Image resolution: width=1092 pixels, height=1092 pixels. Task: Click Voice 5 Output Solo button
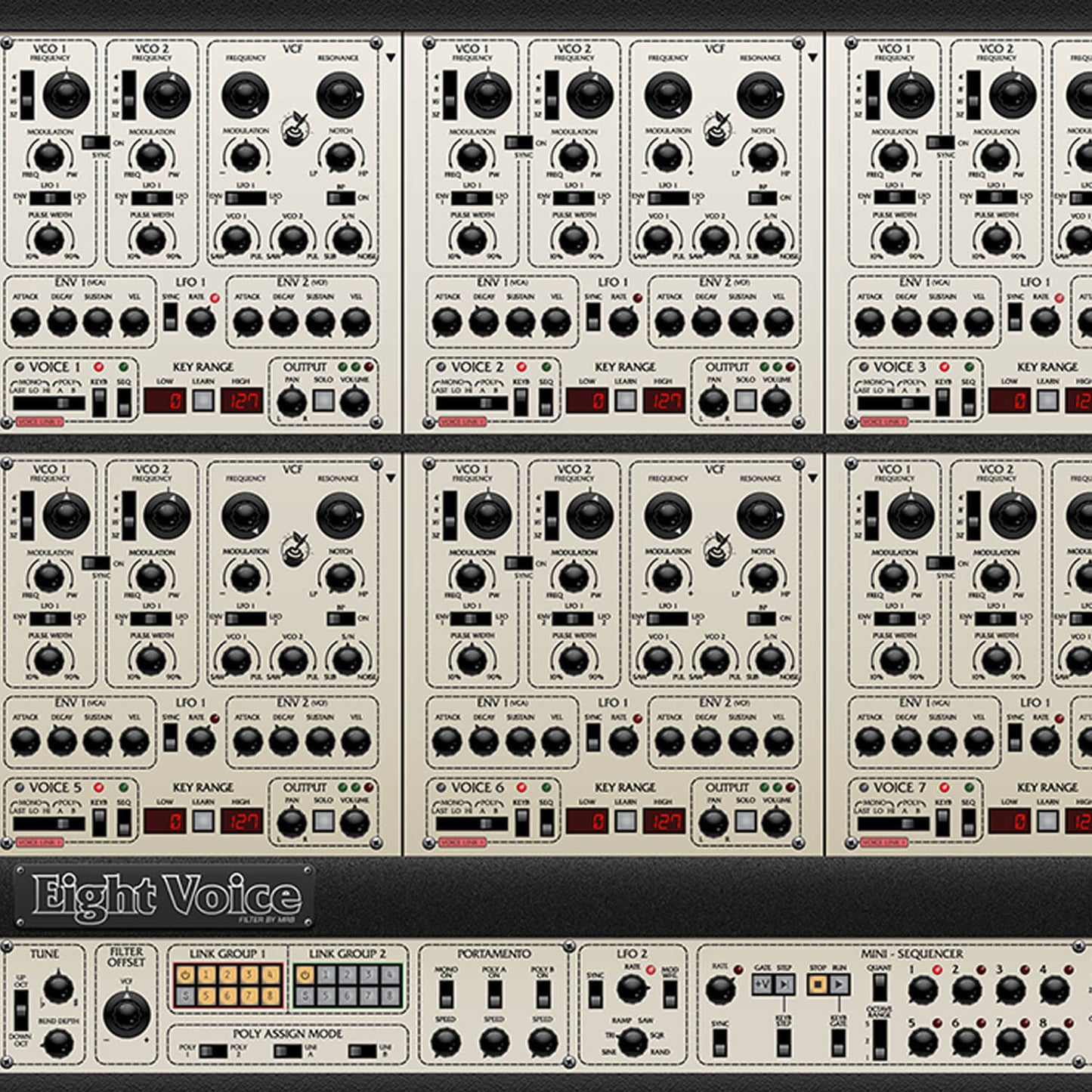tap(323, 821)
